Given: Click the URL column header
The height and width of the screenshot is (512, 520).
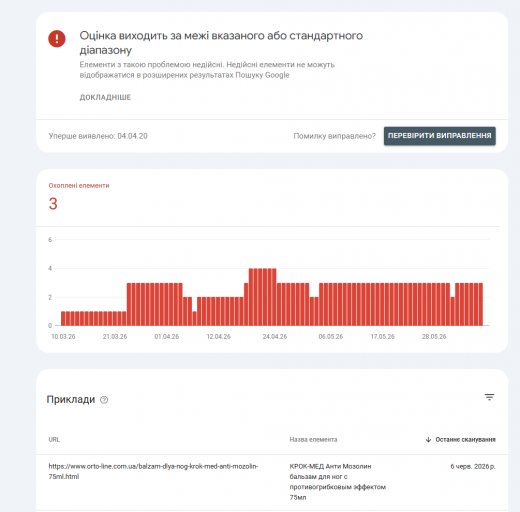Looking at the screenshot, I should [54, 440].
